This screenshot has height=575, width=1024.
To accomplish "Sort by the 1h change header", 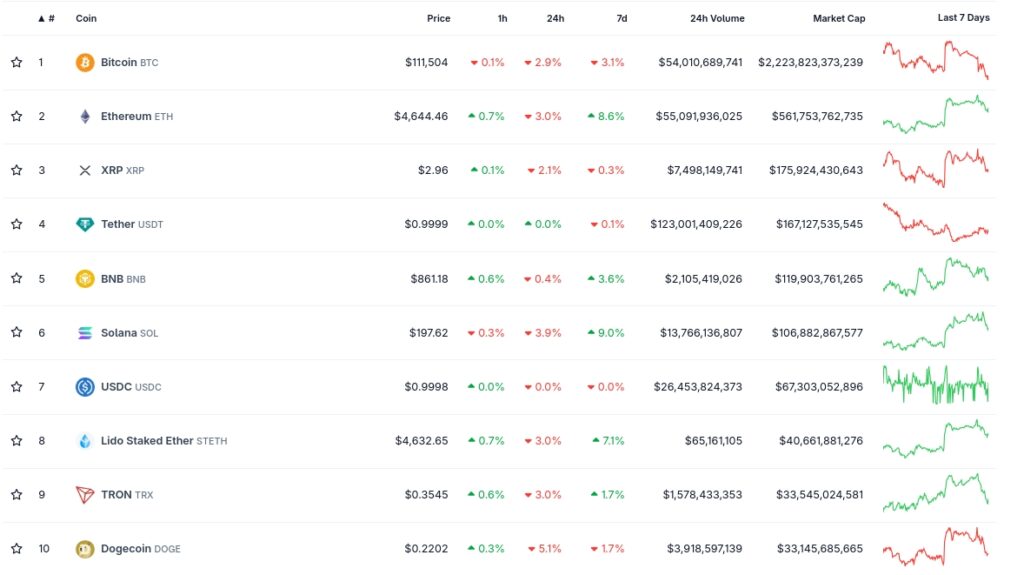I will tap(502, 18).
